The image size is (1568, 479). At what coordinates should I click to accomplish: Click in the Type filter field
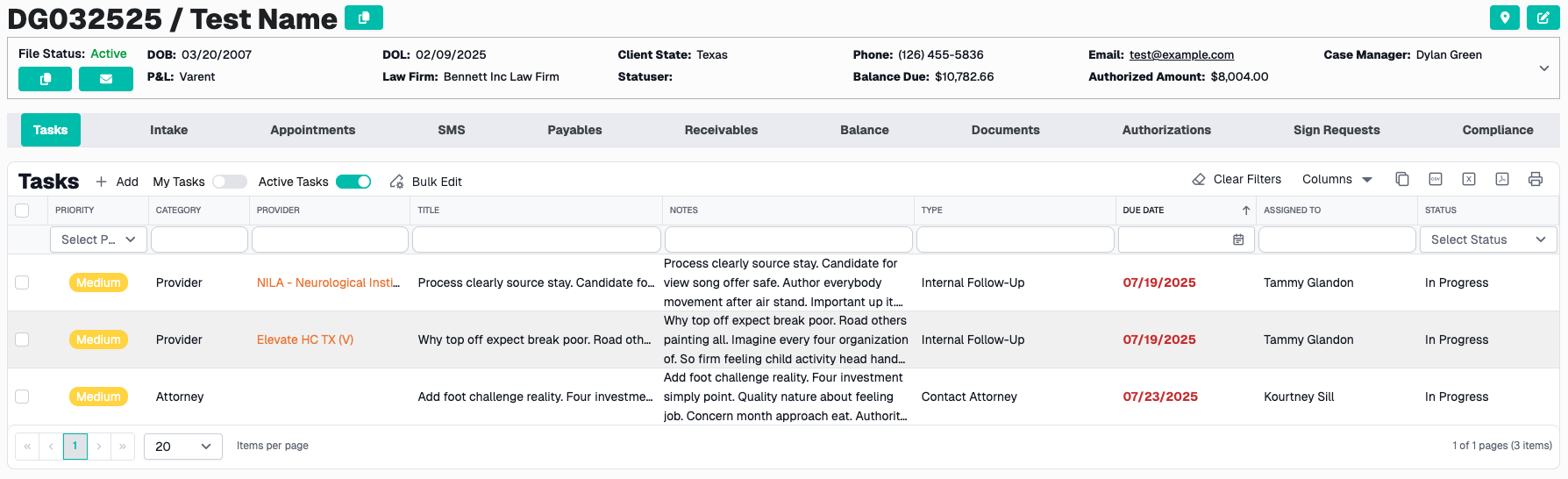click(x=1016, y=239)
